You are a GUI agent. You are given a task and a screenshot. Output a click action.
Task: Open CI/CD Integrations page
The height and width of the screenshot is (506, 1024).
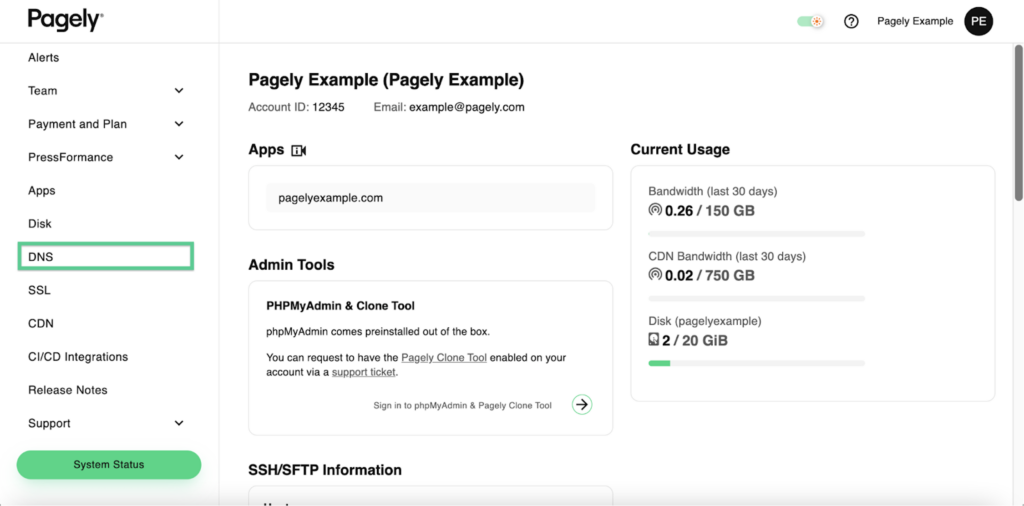pyautogui.click(x=78, y=357)
